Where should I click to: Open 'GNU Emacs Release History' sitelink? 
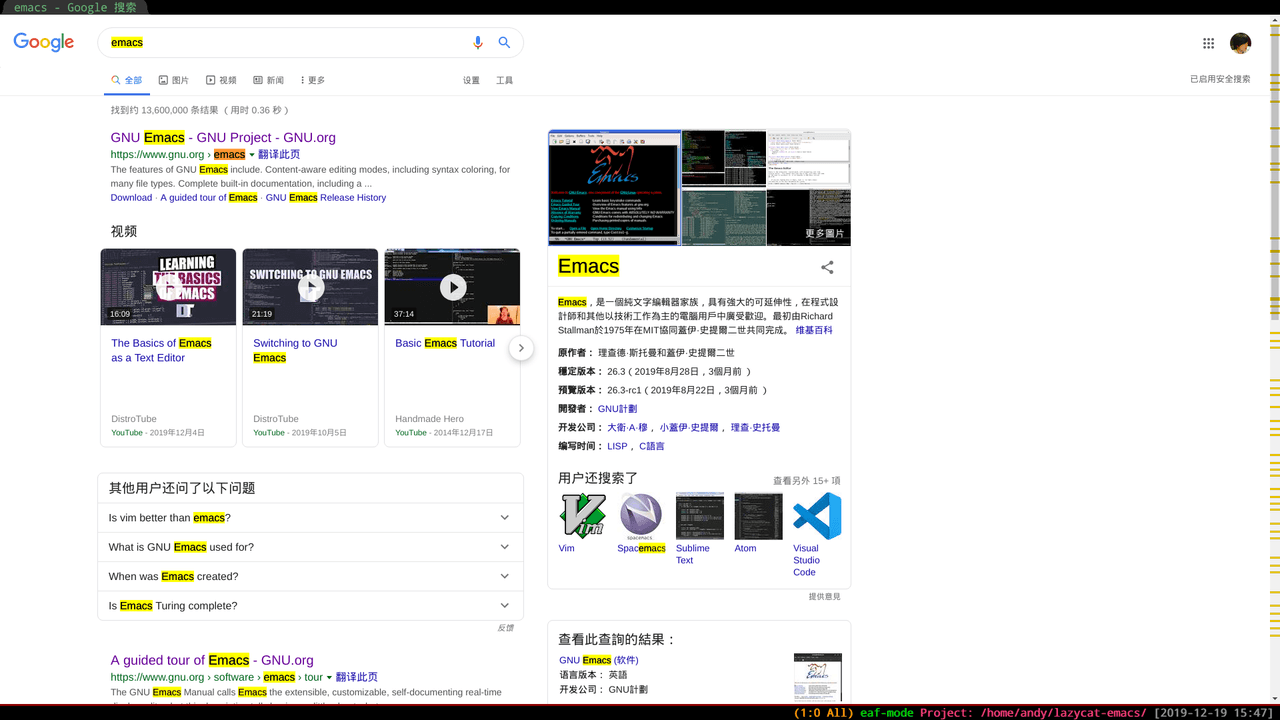coord(326,198)
